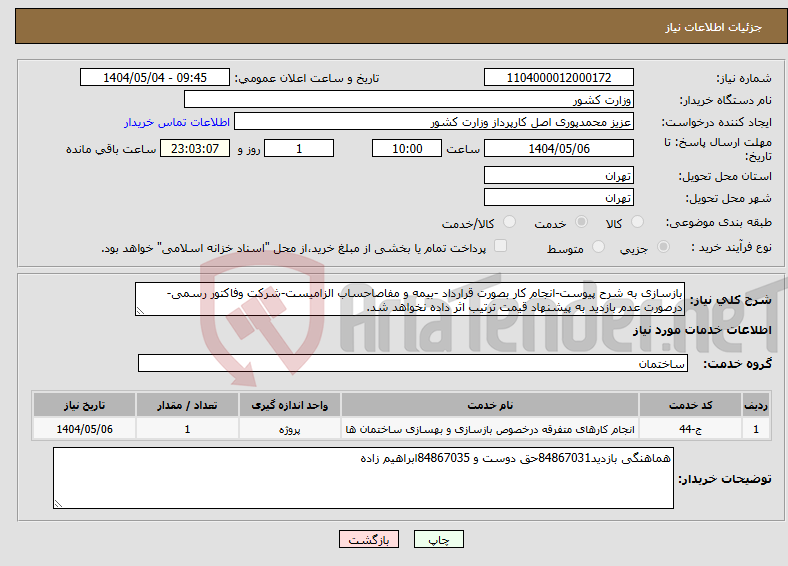Click the واحد اندازه گیری column header
This screenshot has height=566, width=788.
tap(289, 405)
